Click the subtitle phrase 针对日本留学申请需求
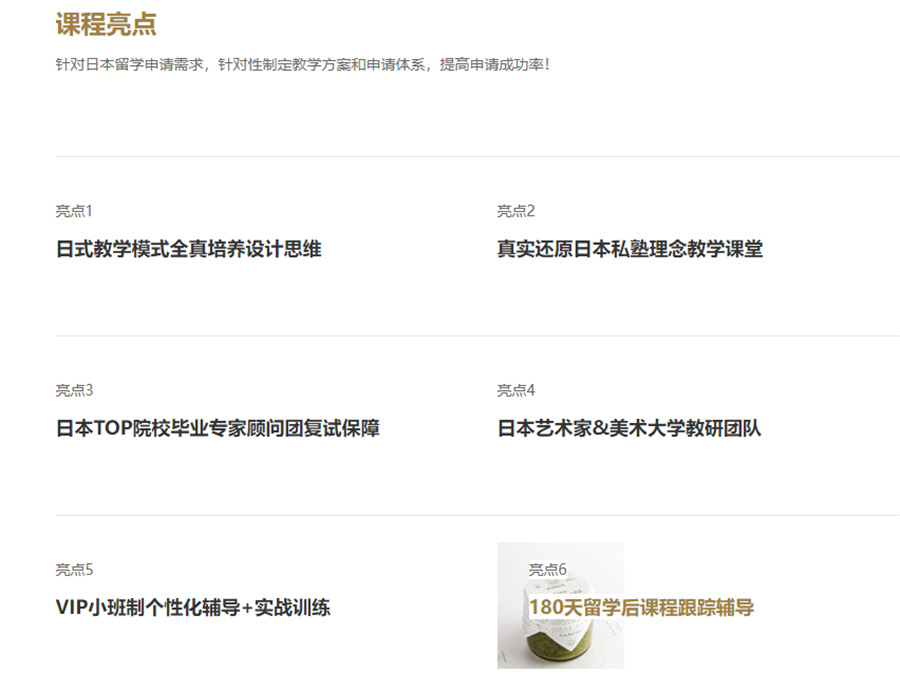 (x=130, y=65)
